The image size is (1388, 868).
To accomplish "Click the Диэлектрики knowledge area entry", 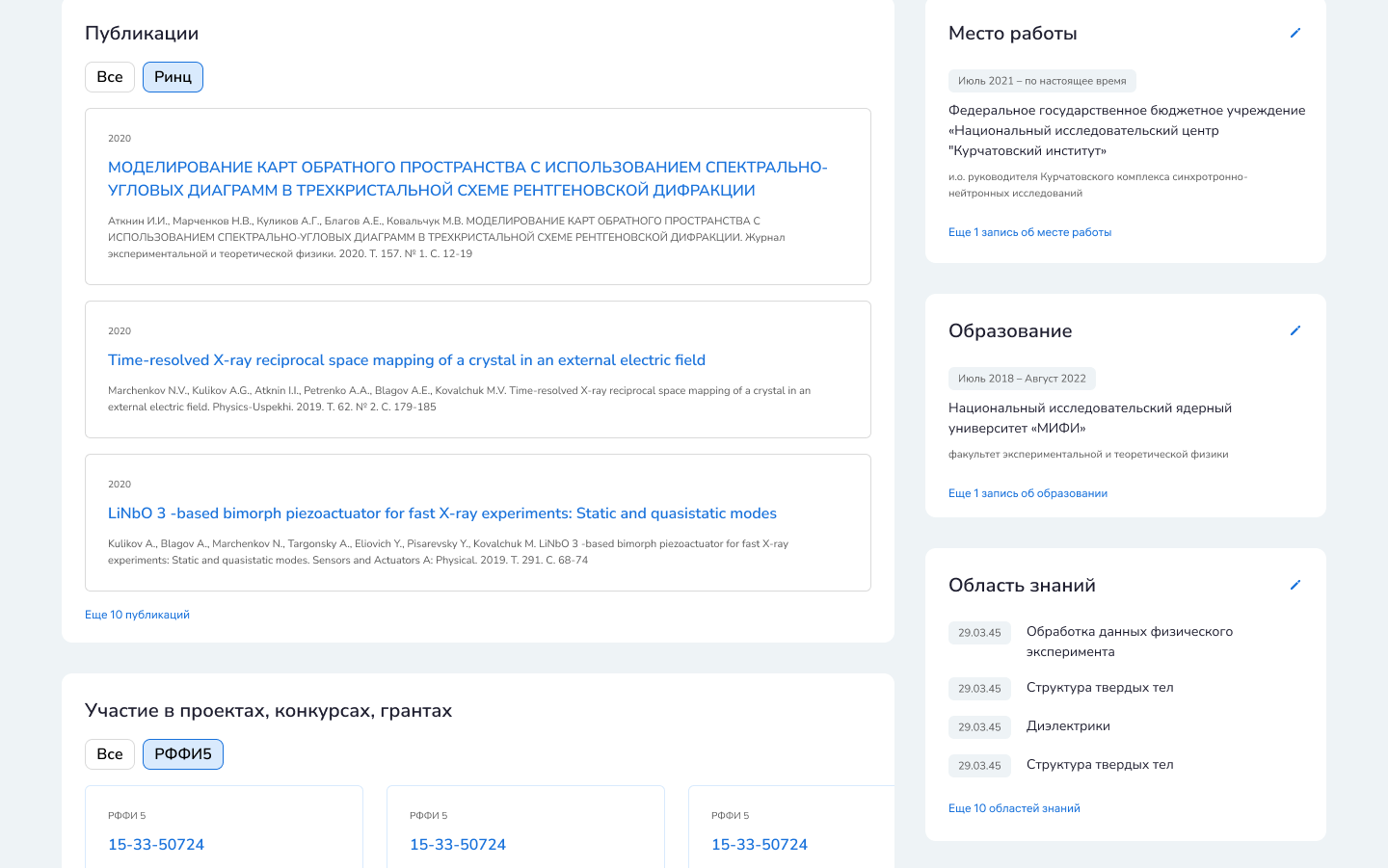I will (x=1068, y=726).
